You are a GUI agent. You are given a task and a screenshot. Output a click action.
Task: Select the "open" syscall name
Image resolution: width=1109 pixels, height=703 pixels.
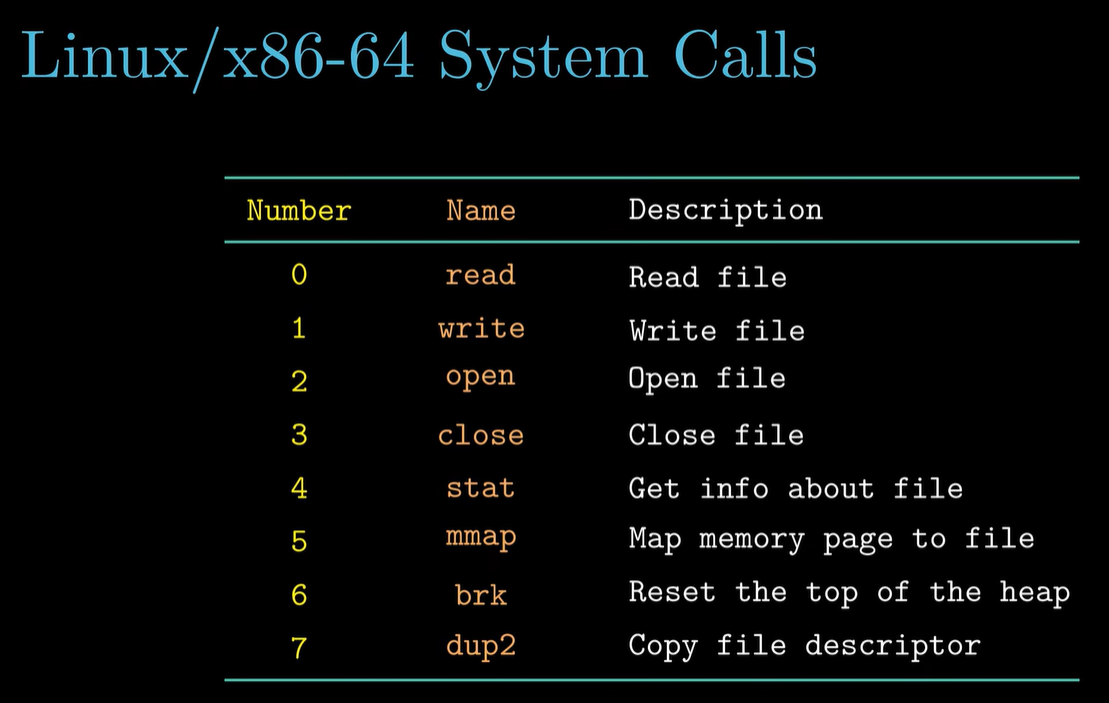coord(481,378)
